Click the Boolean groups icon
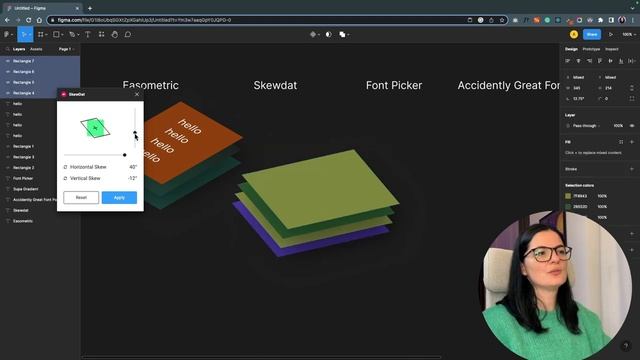The image size is (640, 360). 342,35
